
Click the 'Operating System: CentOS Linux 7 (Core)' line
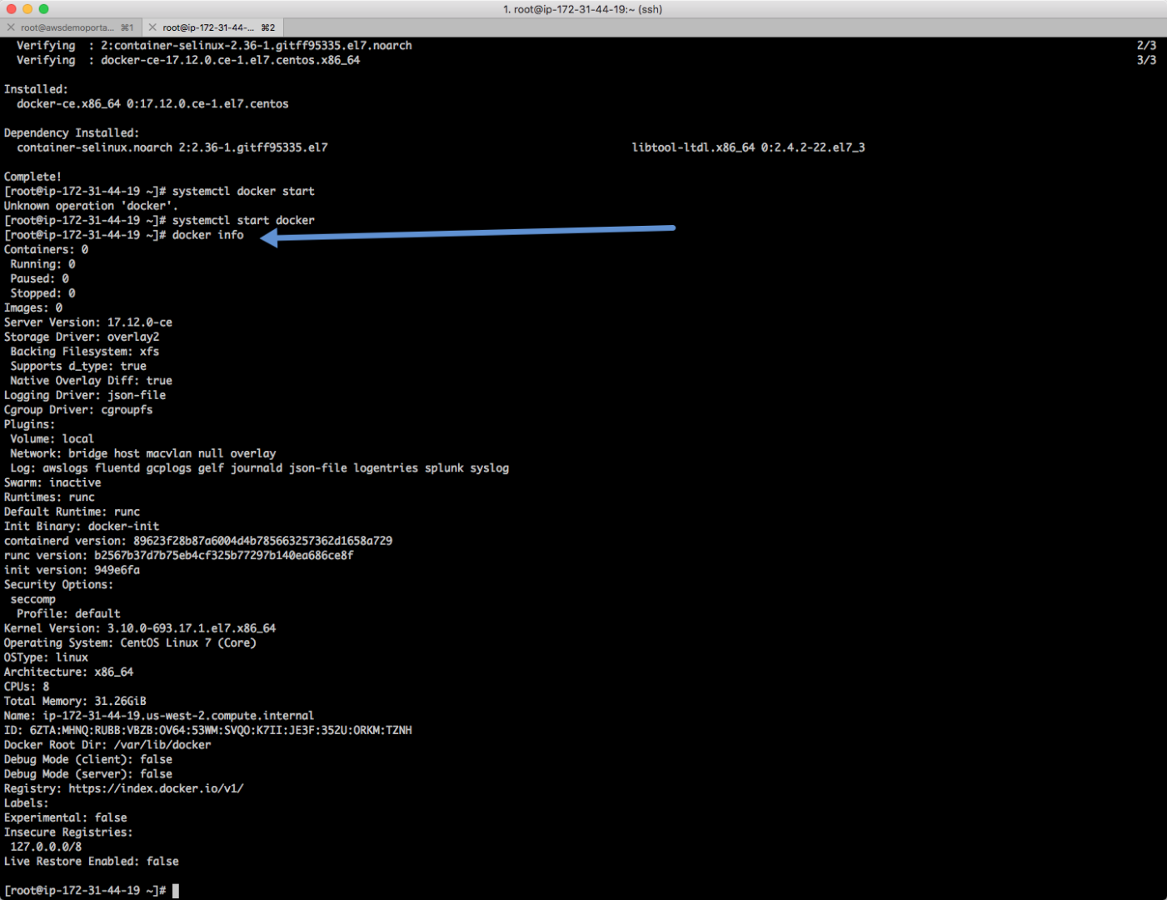point(130,643)
